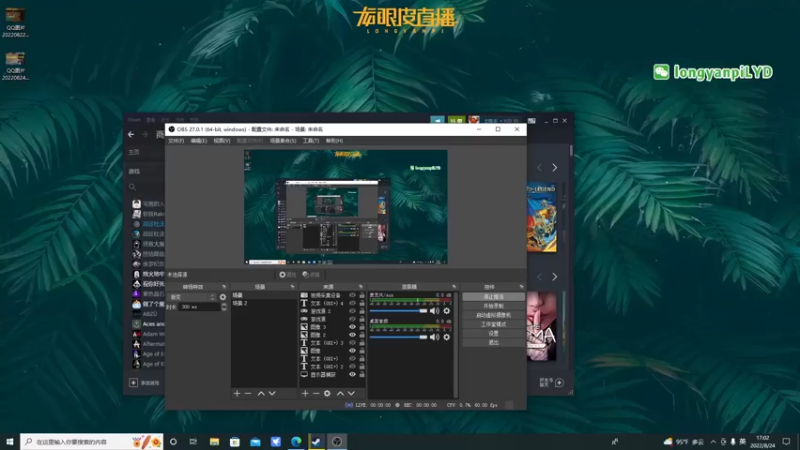Mute the 桌面音频 speaker icon
The image size is (800, 450).
tap(434, 337)
